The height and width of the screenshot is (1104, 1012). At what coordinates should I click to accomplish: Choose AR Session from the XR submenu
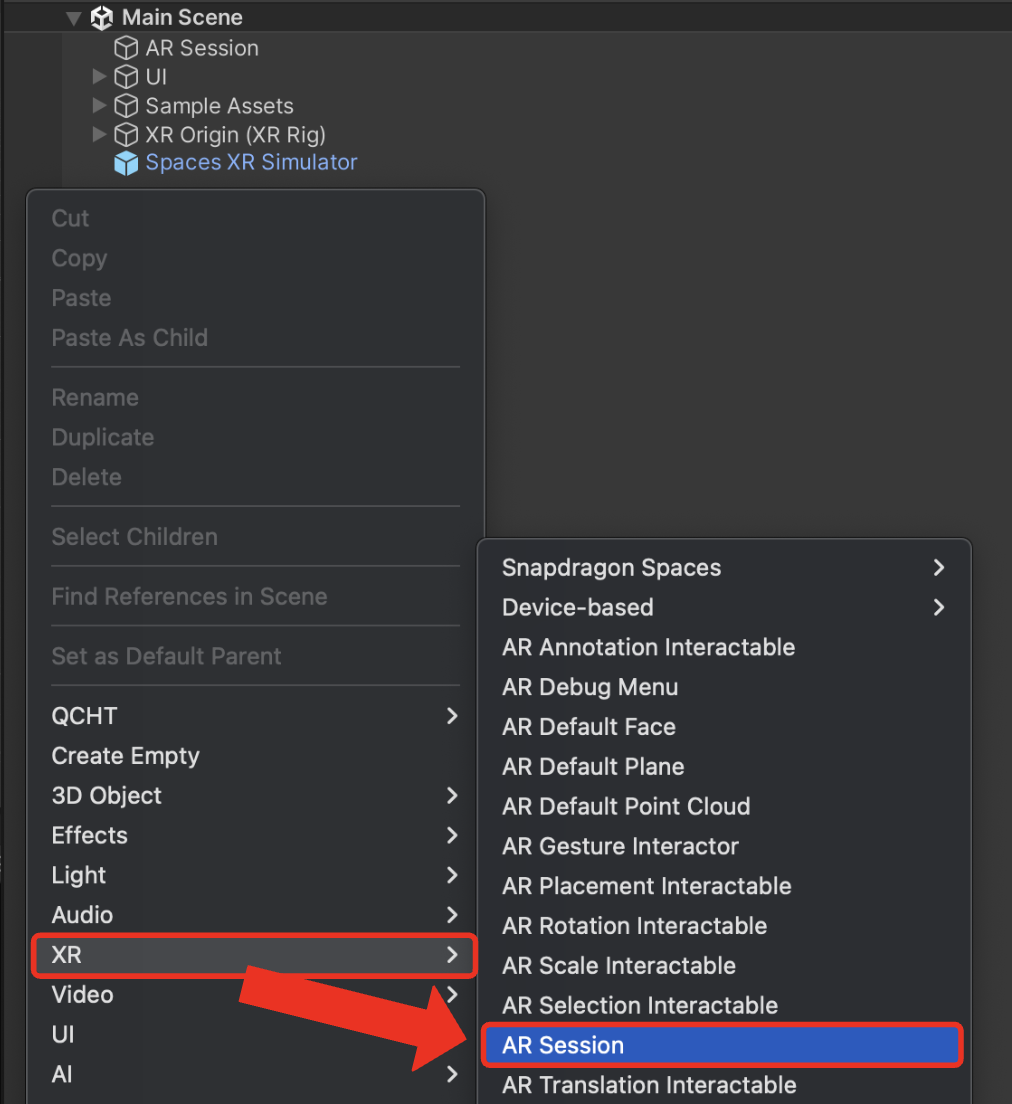[x=722, y=1046]
